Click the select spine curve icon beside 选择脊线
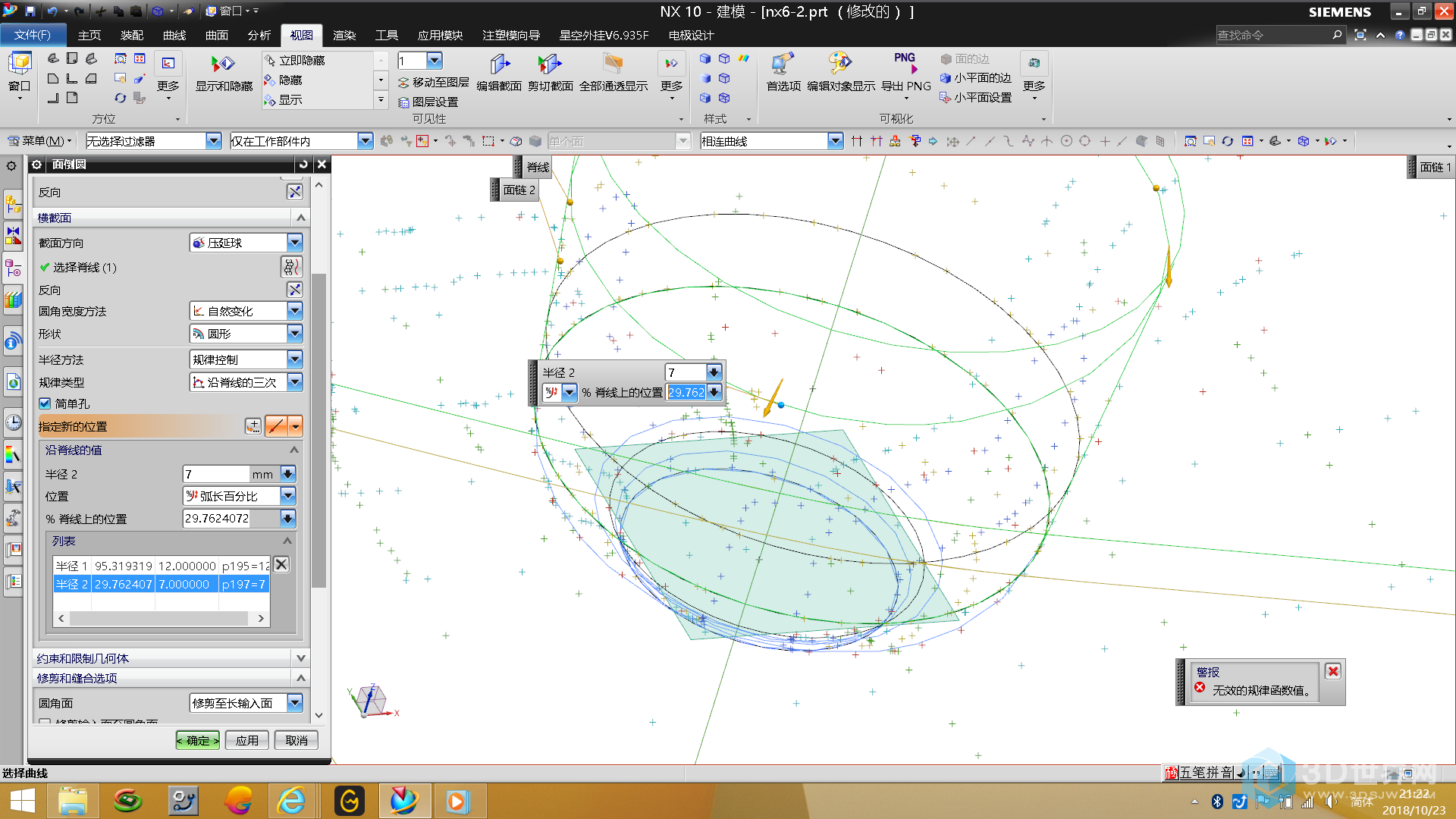This screenshot has width=1456, height=819. pos(292,267)
